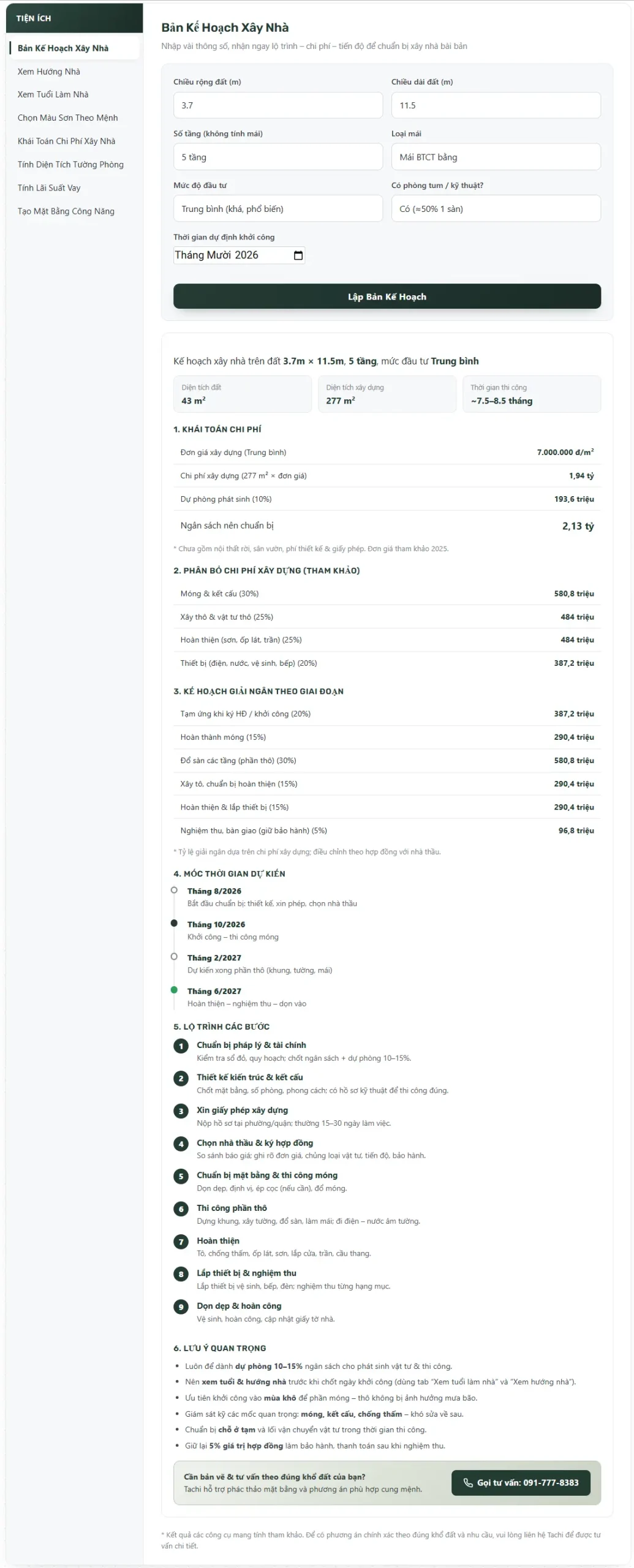Click the phone icon on consultation button
Viewport: 634px width, 1568px height.
click(468, 1482)
